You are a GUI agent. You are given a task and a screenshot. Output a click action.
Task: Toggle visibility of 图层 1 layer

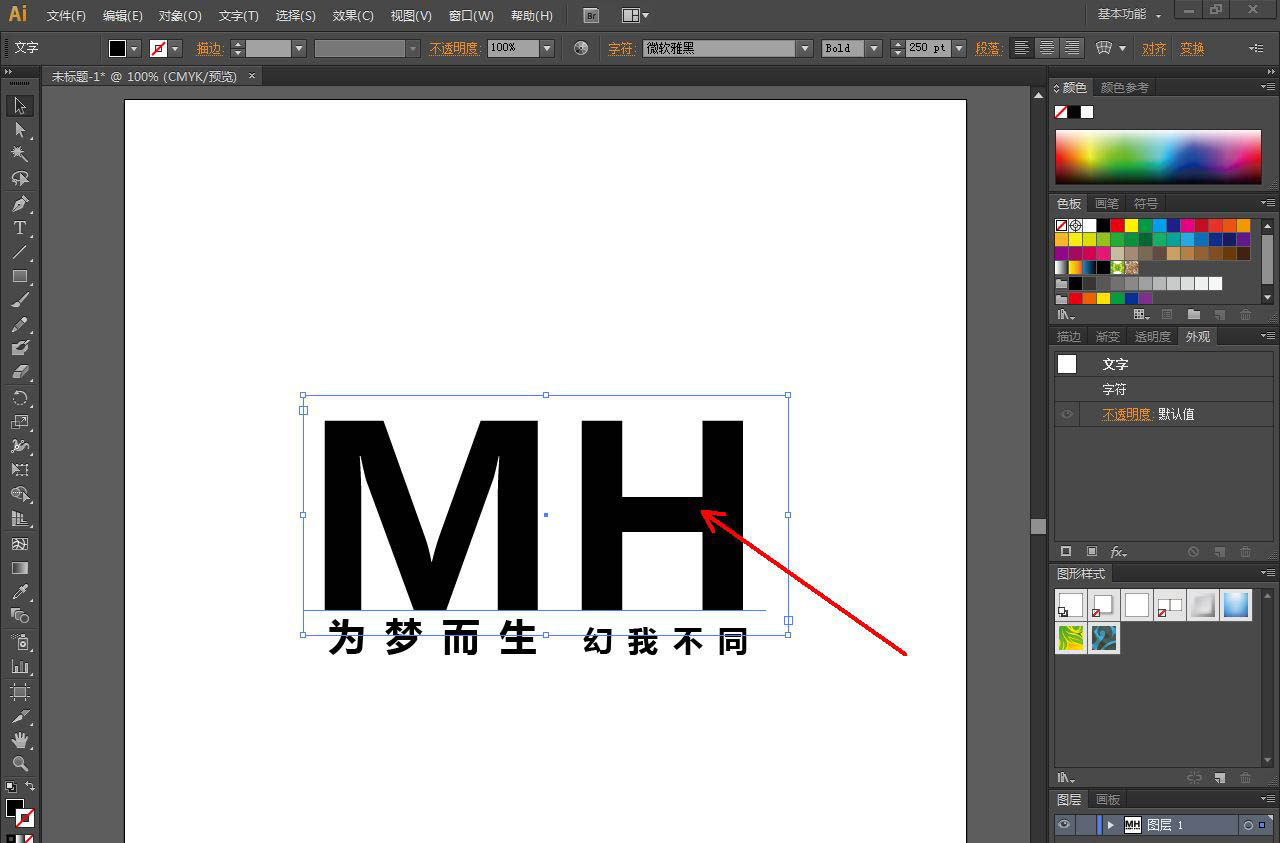(x=1064, y=825)
